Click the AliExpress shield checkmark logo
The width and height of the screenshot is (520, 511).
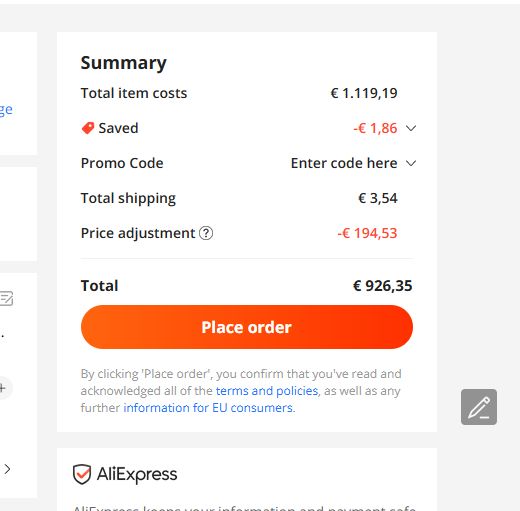82,474
